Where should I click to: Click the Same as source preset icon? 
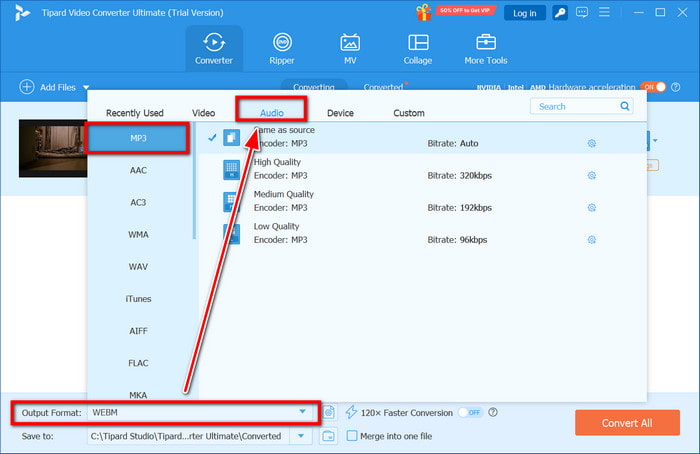pyautogui.click(x=231, y=137)
